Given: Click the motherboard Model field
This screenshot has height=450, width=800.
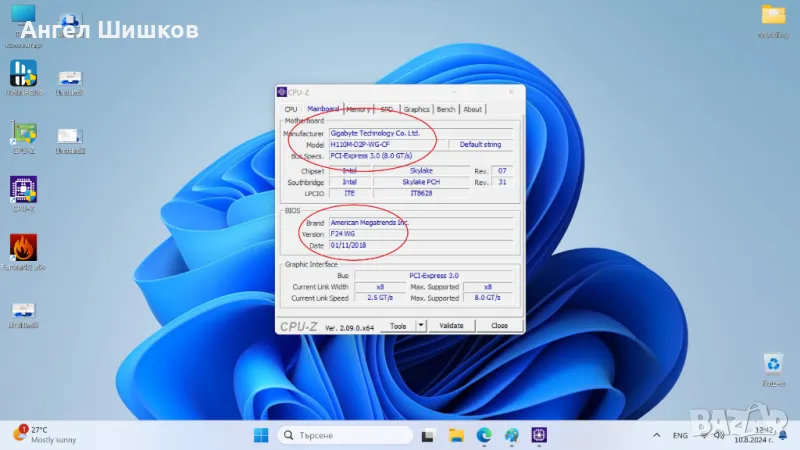Looking at the screenshot, I should click(386, 144).
